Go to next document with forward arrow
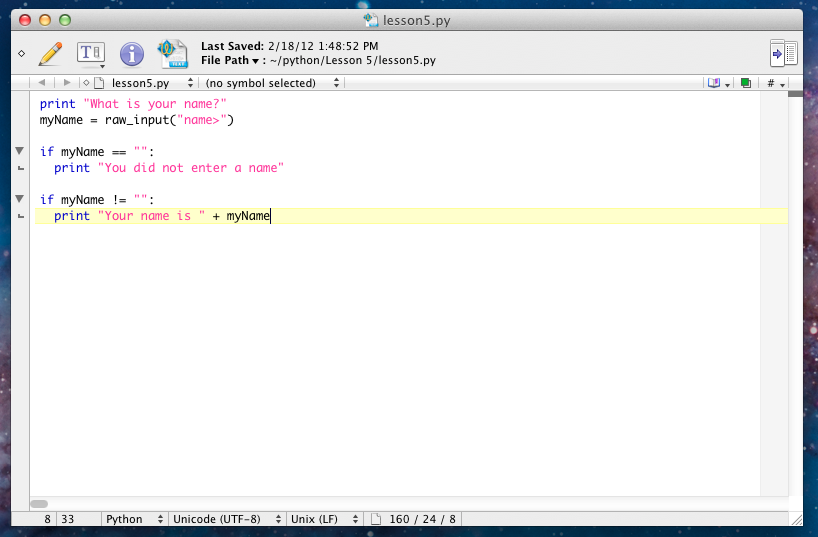 pos(67,83)
